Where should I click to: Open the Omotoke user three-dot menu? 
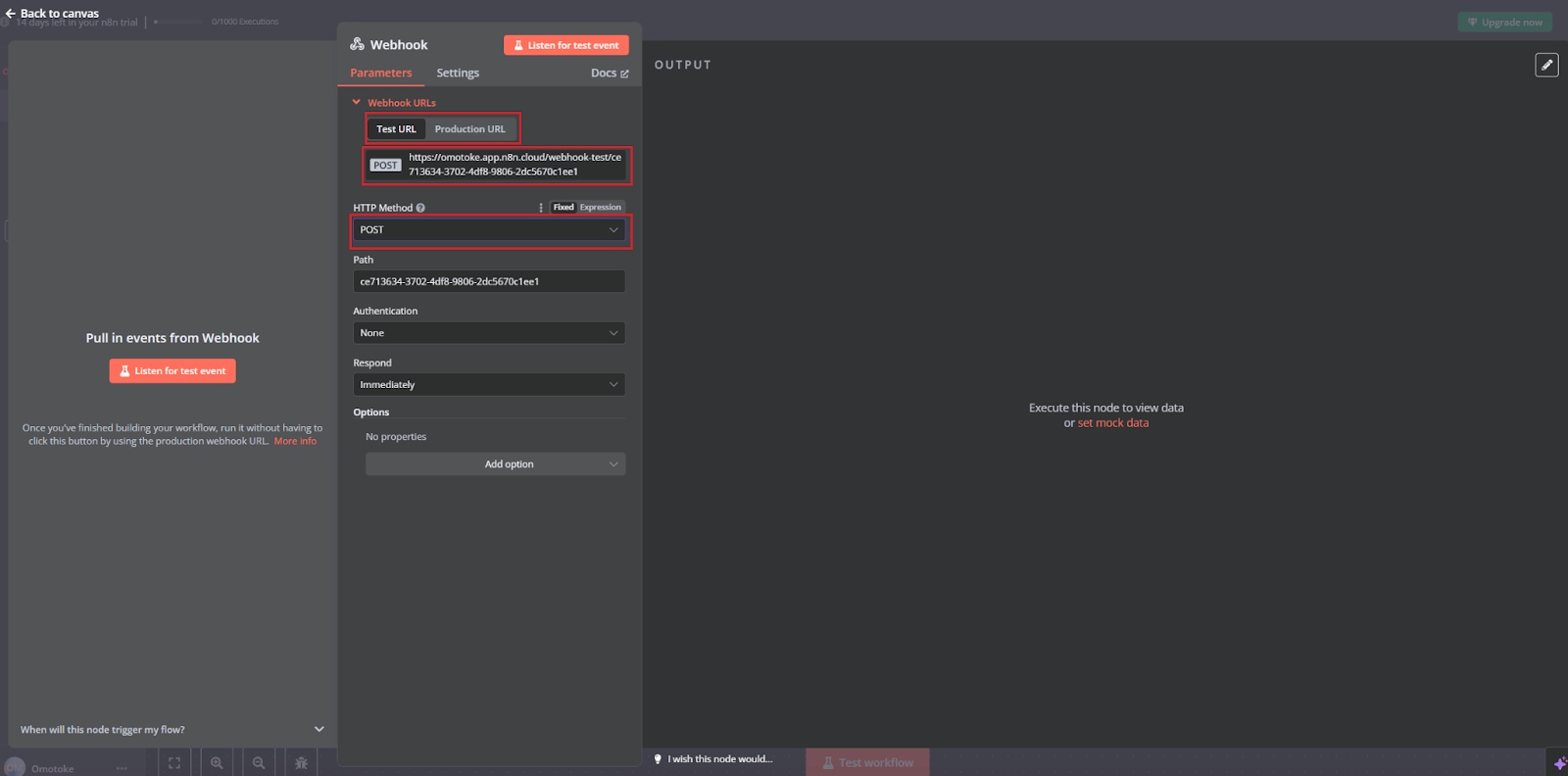tap(122, 768)
